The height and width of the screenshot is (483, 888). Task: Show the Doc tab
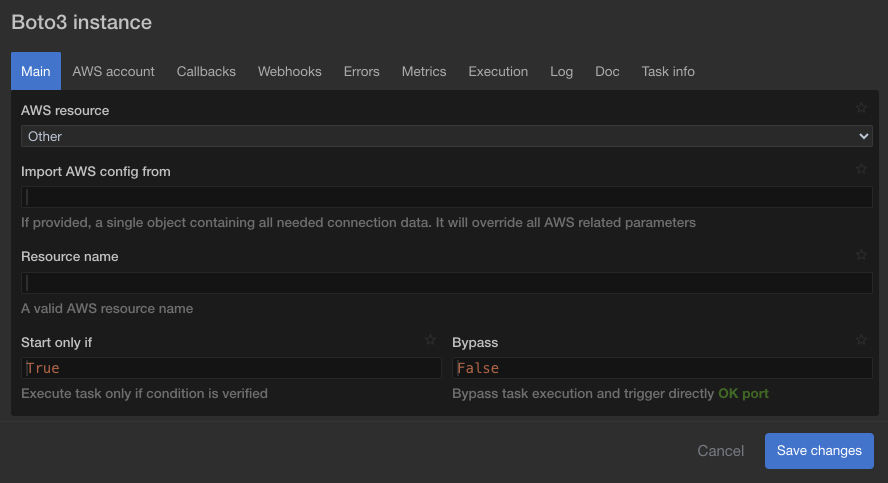pyautogui.click(x=607, y=71)
